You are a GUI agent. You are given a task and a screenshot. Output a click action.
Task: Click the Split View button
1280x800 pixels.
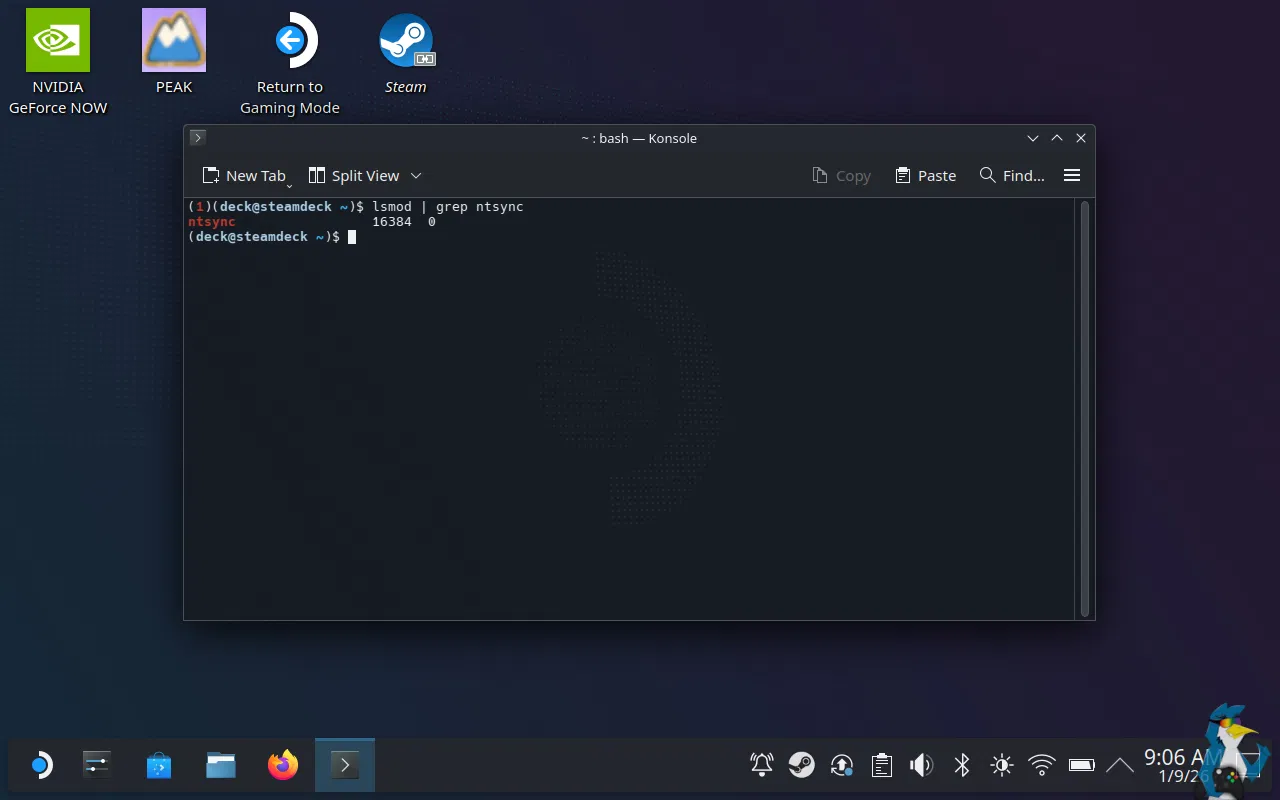coord(354,175)
